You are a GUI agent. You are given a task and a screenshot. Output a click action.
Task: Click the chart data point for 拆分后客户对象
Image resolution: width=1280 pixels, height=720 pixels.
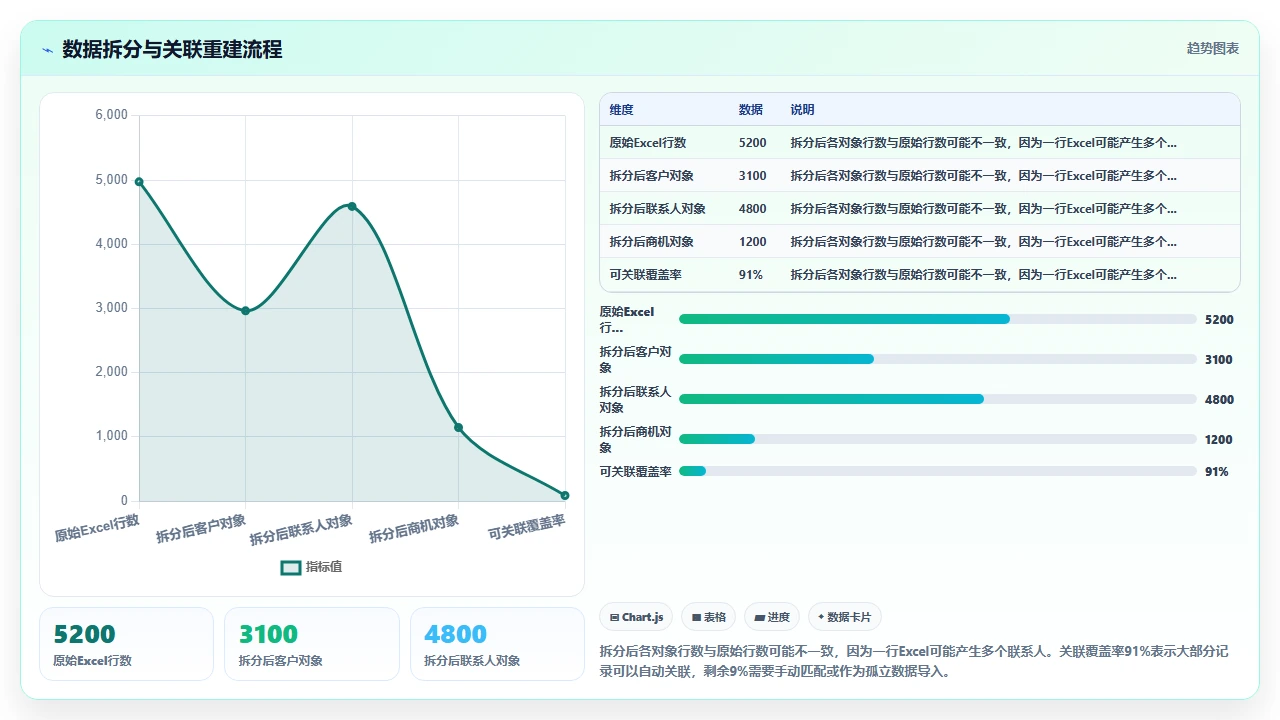pyautogui.click(x=245, y=310)
